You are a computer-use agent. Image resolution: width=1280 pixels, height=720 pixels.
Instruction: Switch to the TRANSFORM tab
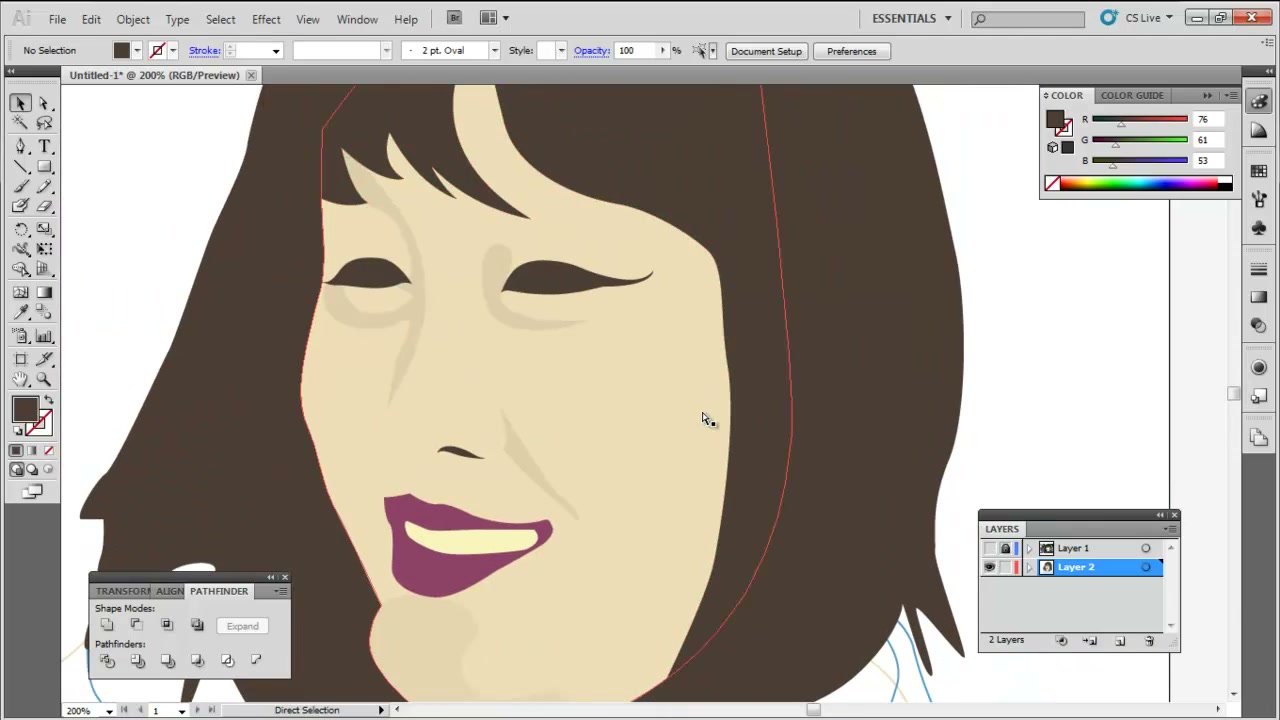pyautogui.click(x=122, y=591)
